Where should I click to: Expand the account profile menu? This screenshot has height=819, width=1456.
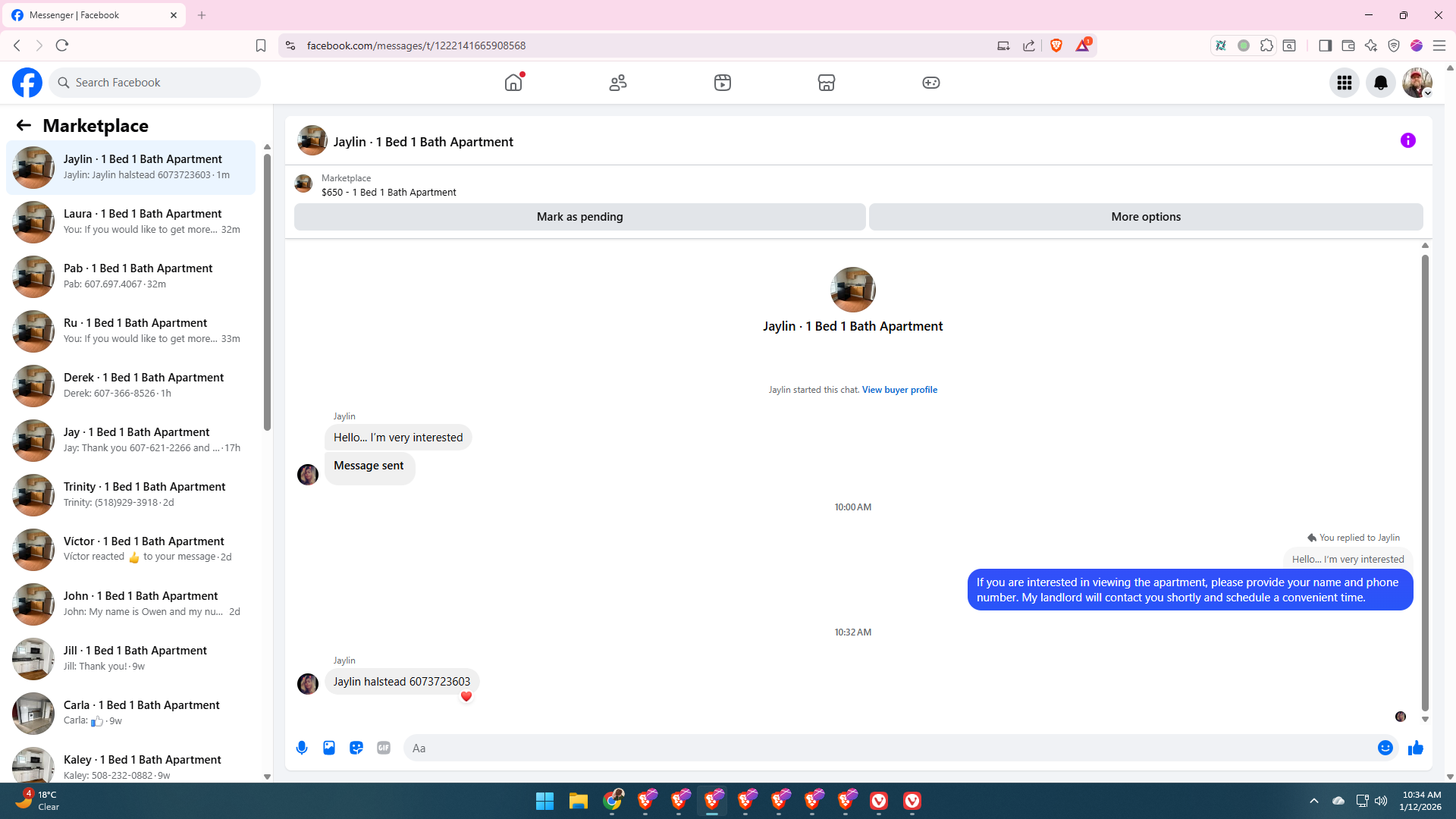1417,83
